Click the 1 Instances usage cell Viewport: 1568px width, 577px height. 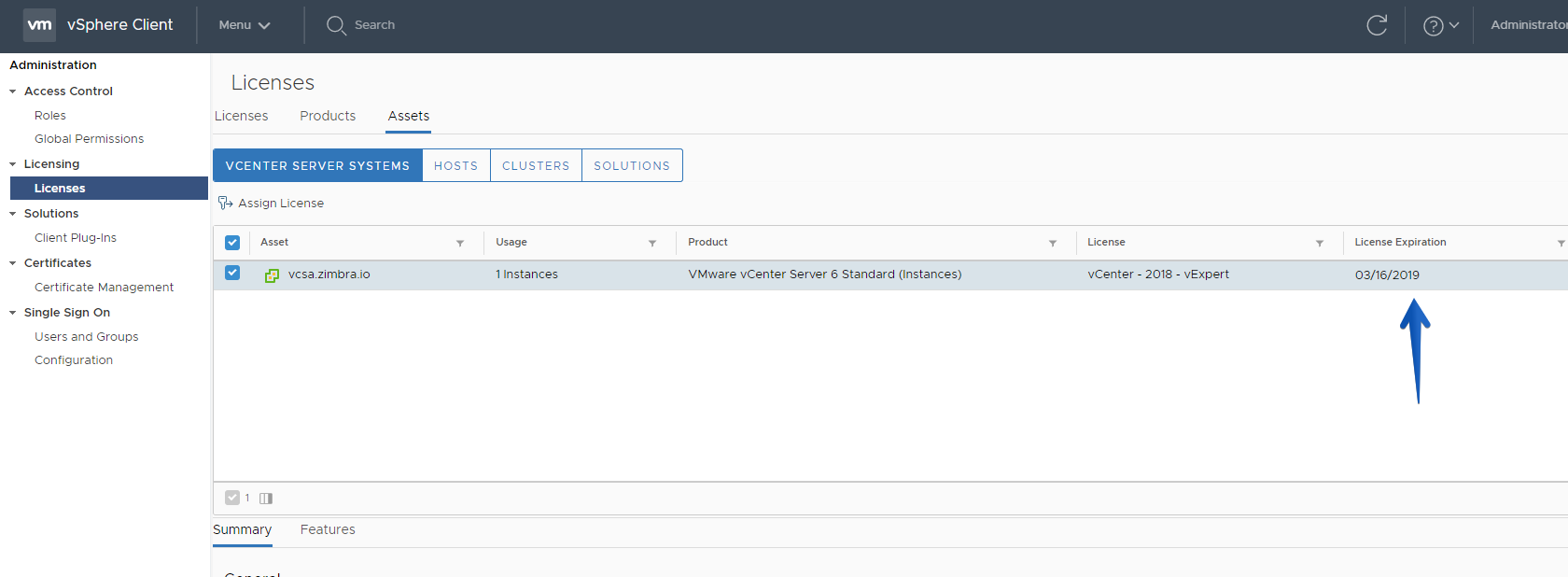pos(526,274)
